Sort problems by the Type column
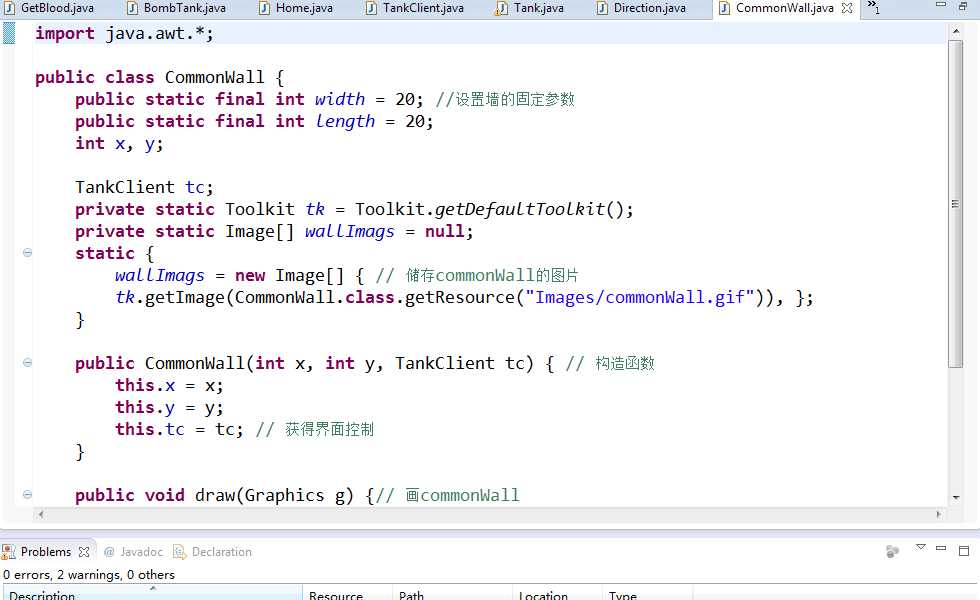This screenshot has height=600, width=980. coord(648,594)
